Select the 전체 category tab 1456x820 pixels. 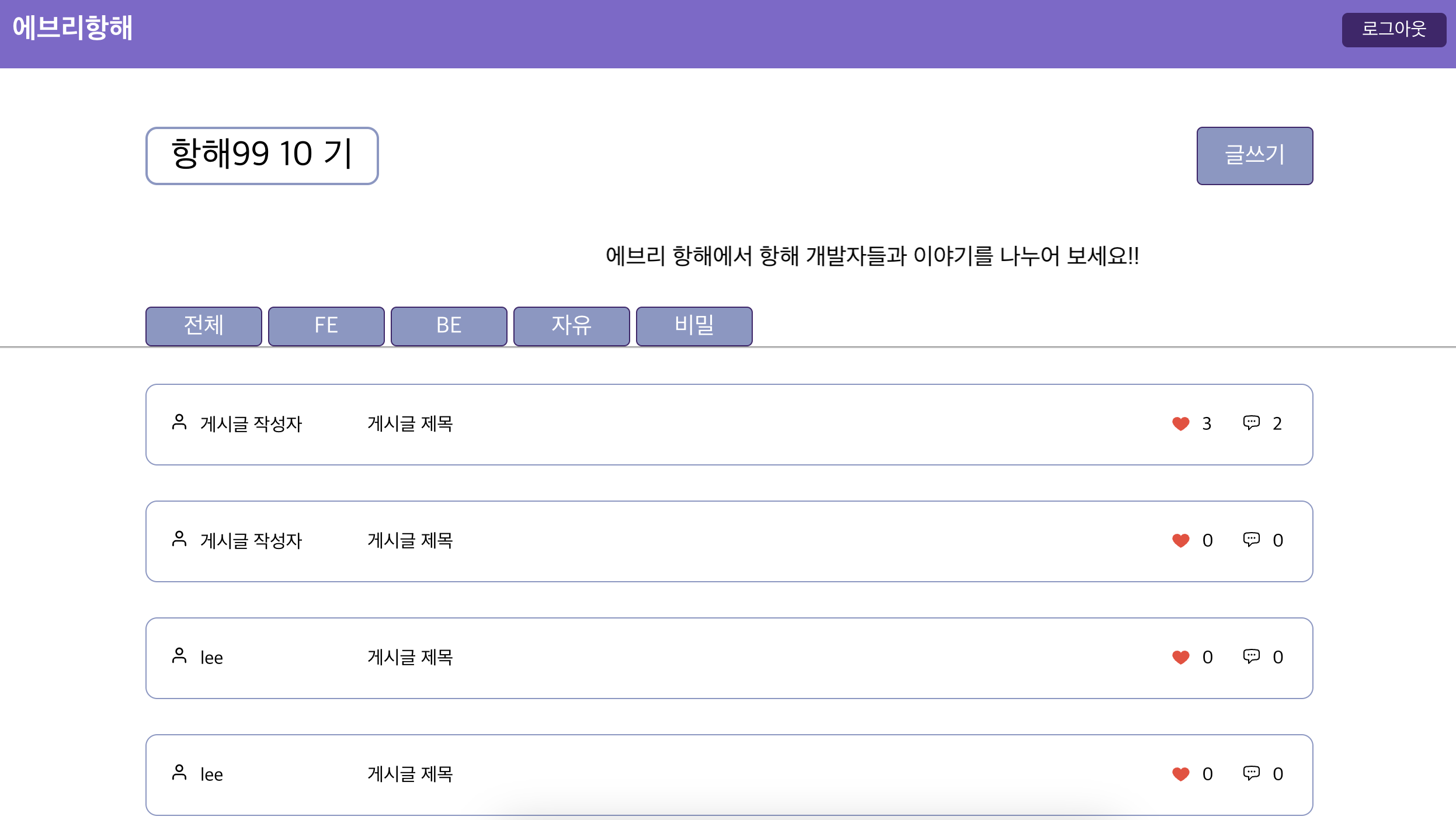click(x=203, y=326)
